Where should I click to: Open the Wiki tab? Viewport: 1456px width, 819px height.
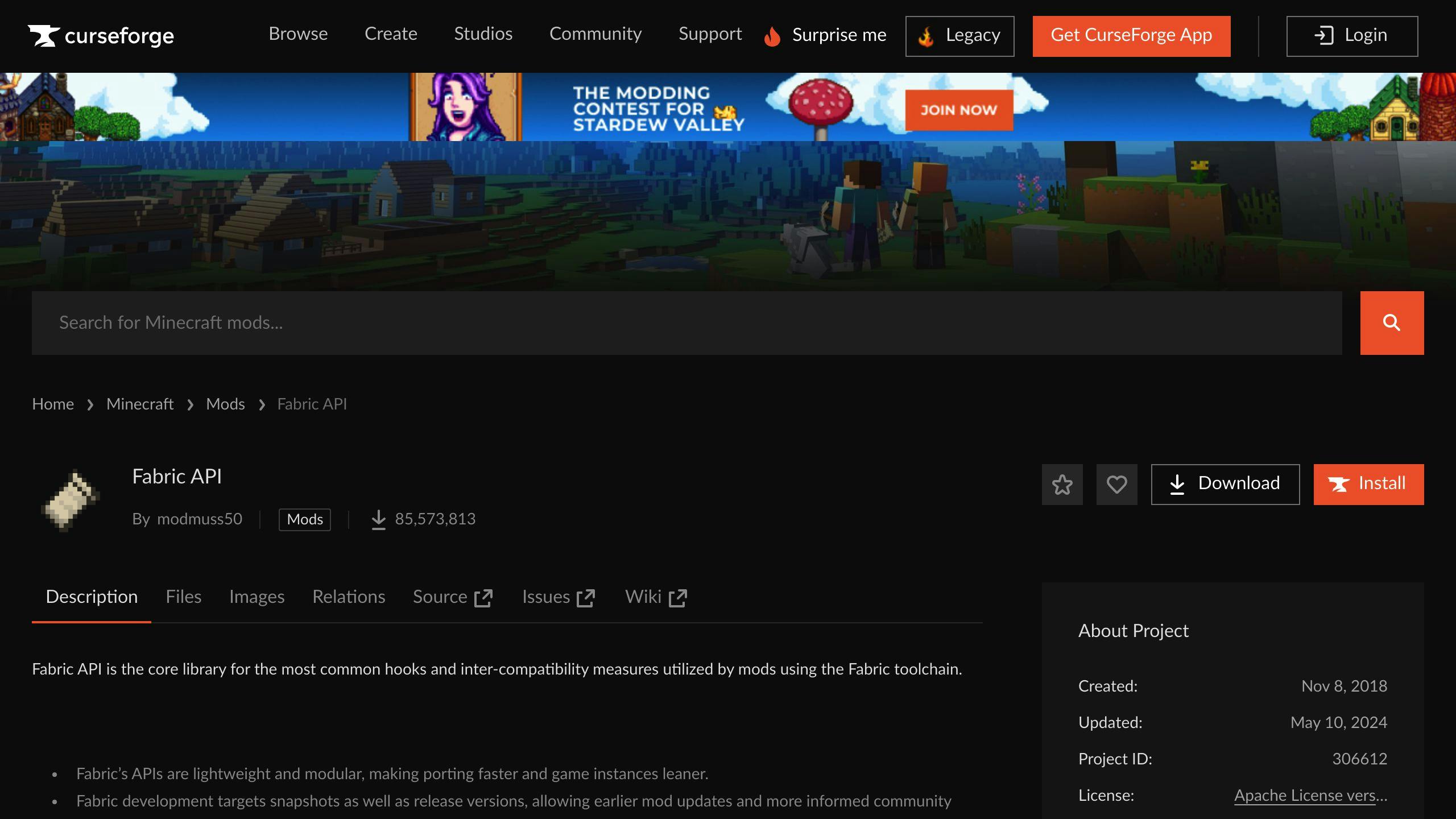(x=656, y=597)
